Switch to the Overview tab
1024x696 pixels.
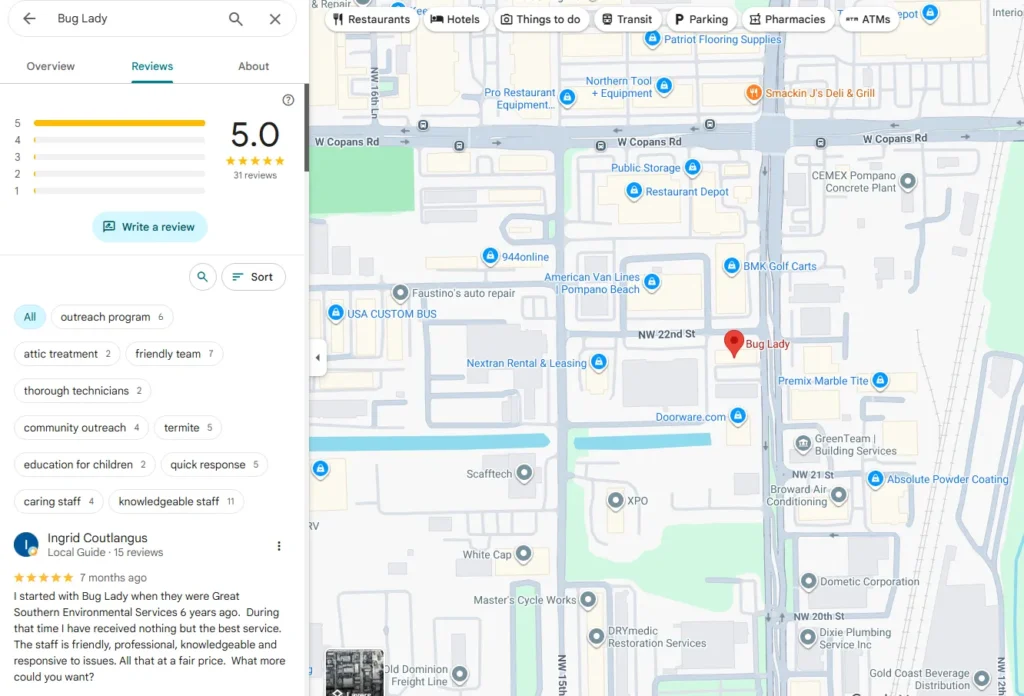coord(50,66)
